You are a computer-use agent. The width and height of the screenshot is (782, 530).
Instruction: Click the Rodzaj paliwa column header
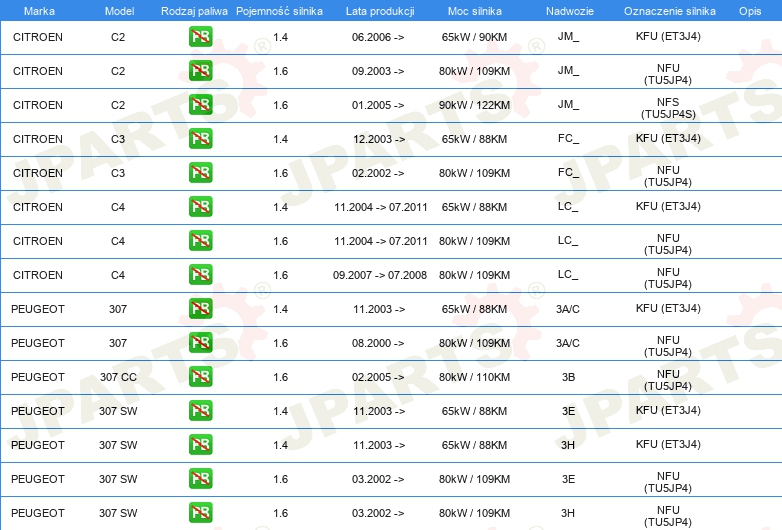click(x=194, y=11)
